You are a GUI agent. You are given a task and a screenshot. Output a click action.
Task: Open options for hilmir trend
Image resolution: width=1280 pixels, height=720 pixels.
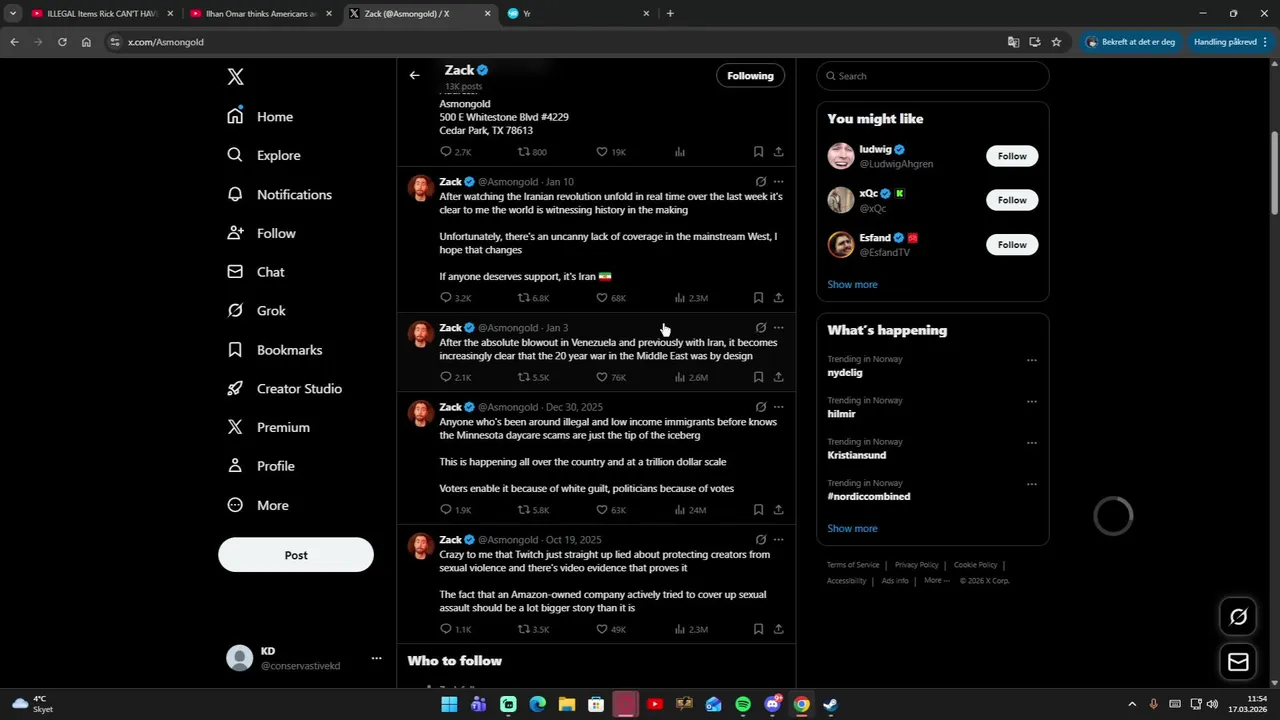click(1031, 401)
